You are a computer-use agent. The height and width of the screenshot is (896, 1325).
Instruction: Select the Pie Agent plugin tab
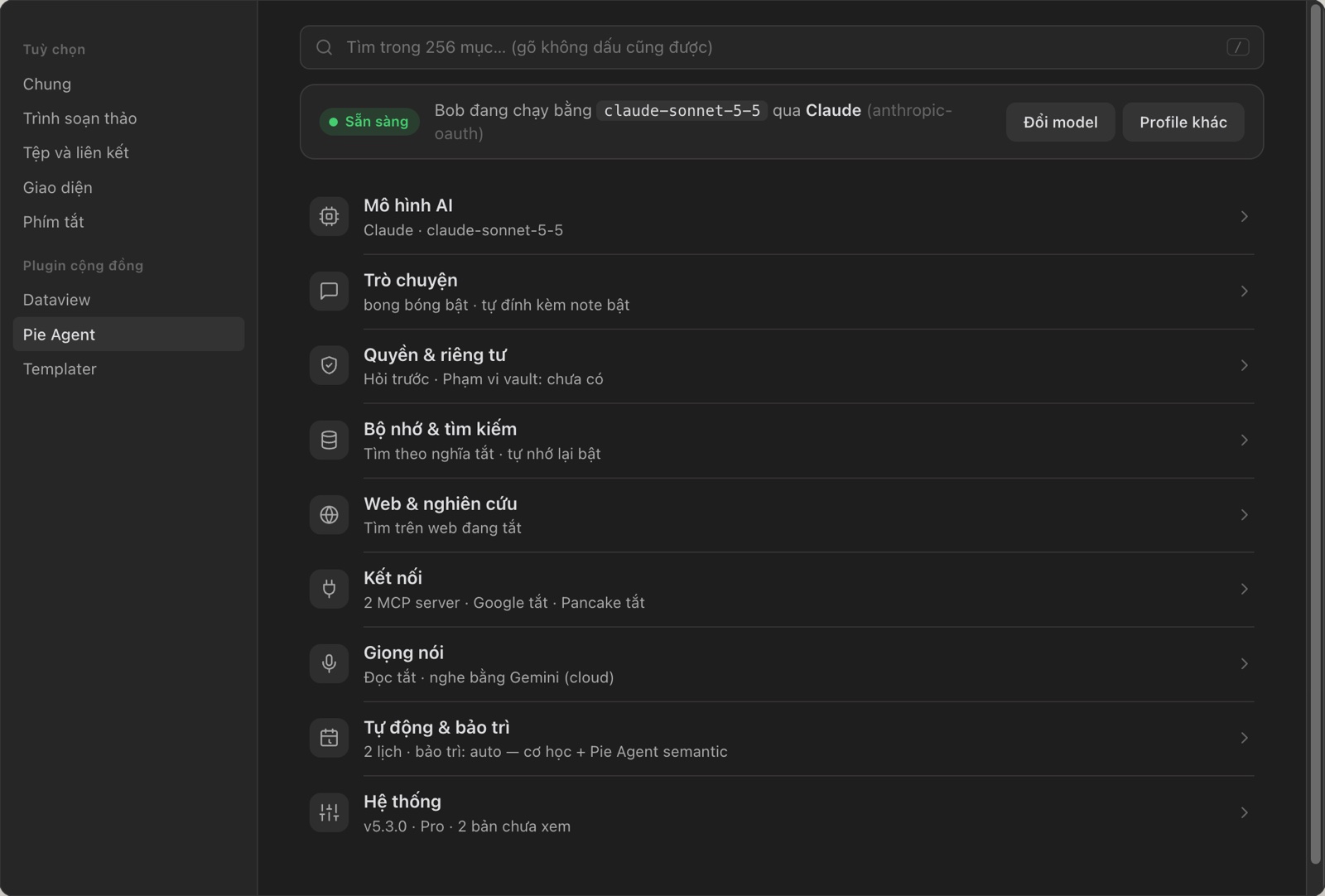(x=128, y=334)
